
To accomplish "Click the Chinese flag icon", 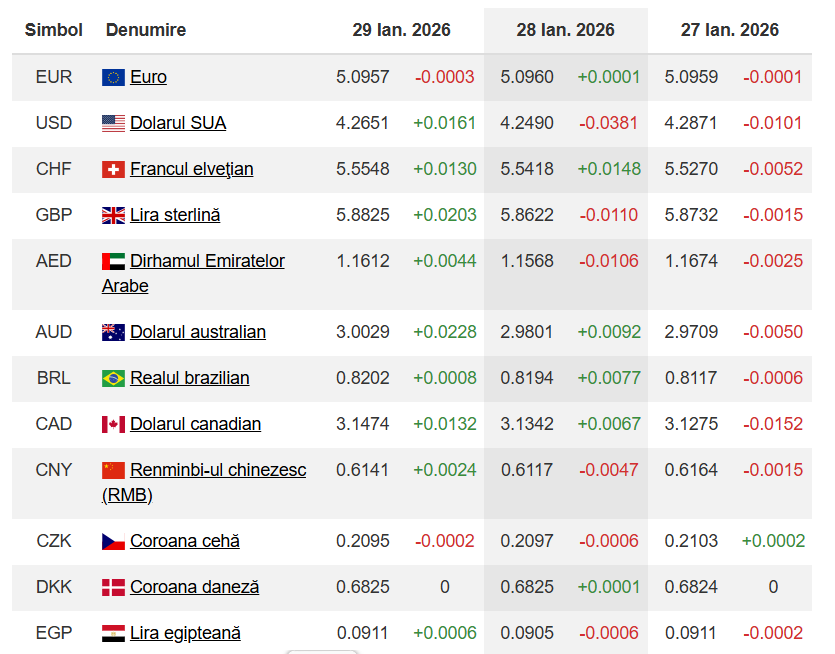I will click(x=113, y=471).
